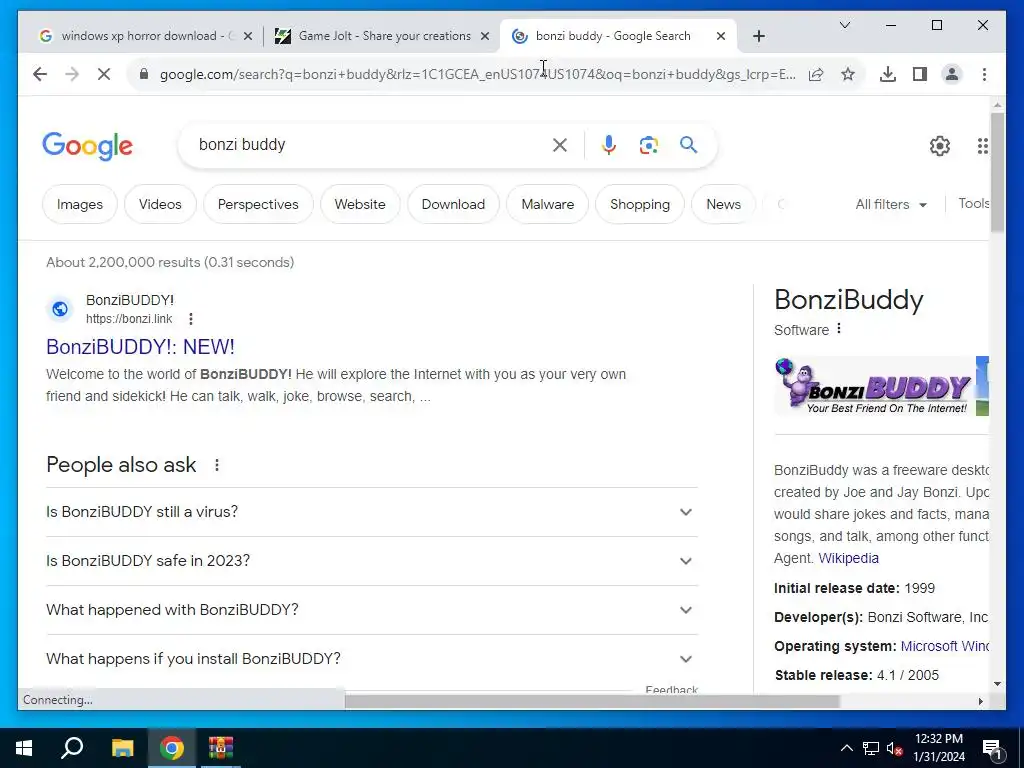
Task: Select the Download filter chip
Action: coord(453,204)
